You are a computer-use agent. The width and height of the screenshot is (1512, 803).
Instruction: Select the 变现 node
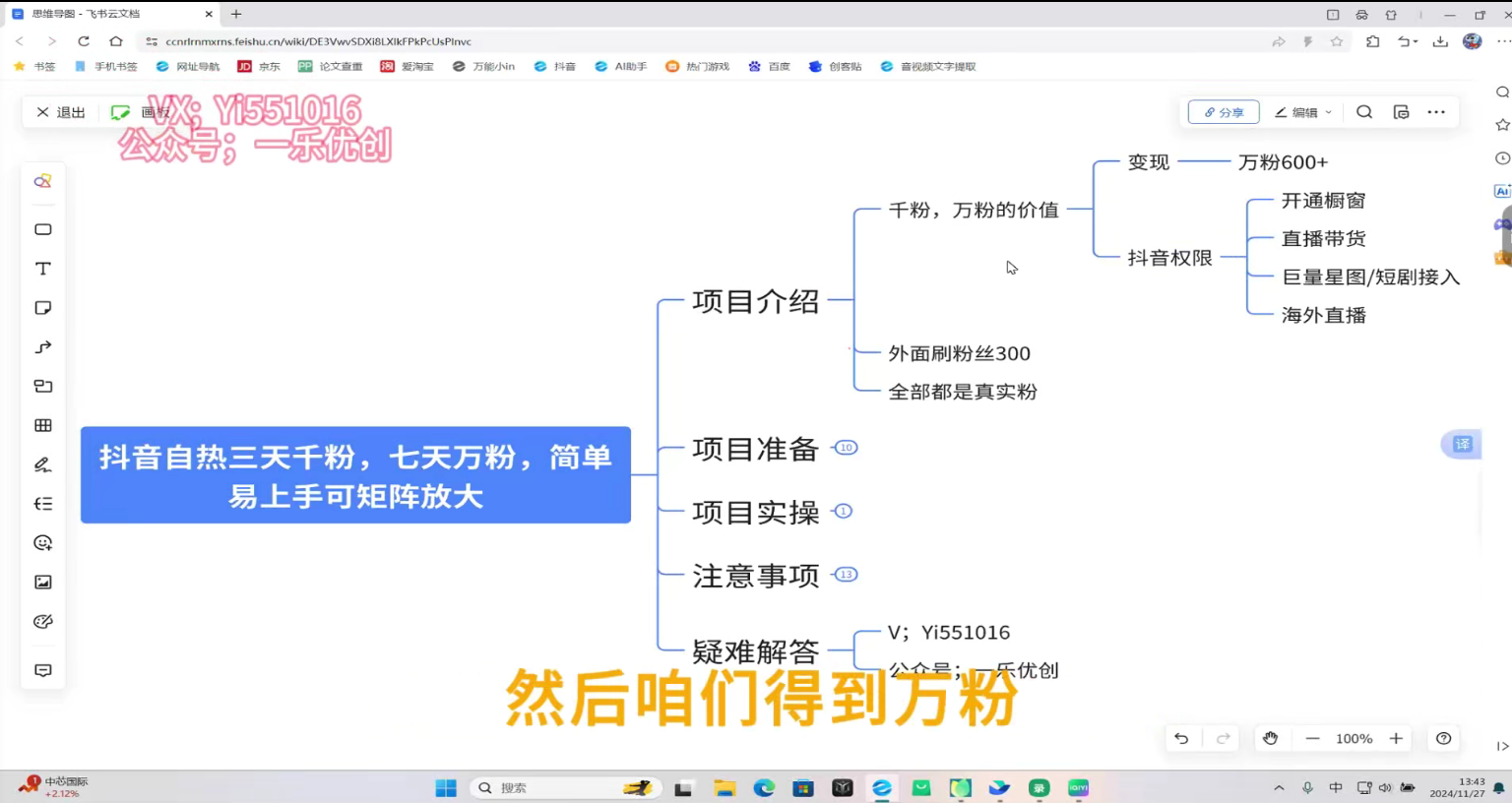1149,162
